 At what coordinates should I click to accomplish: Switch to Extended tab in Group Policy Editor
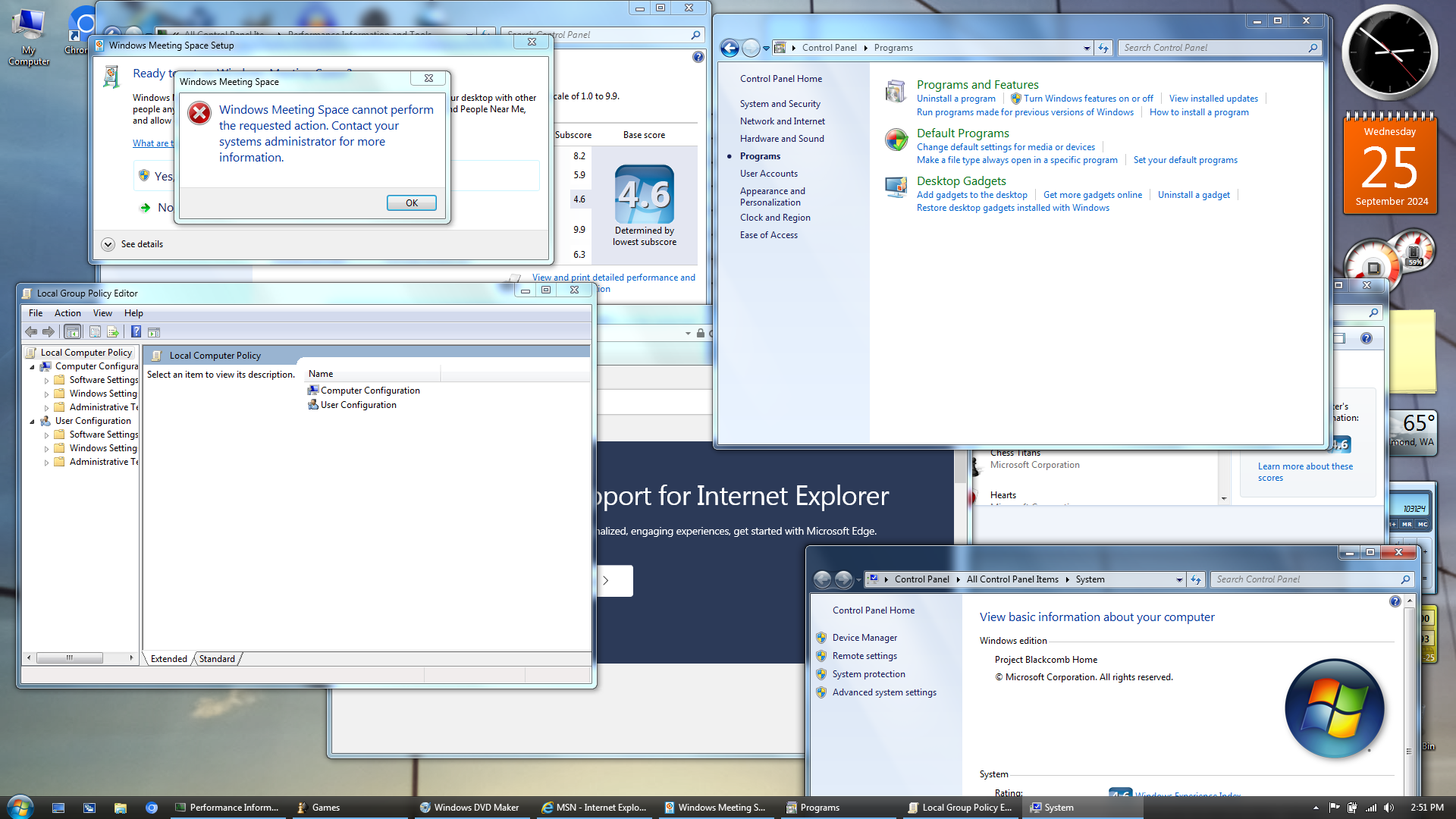(168, 659)
